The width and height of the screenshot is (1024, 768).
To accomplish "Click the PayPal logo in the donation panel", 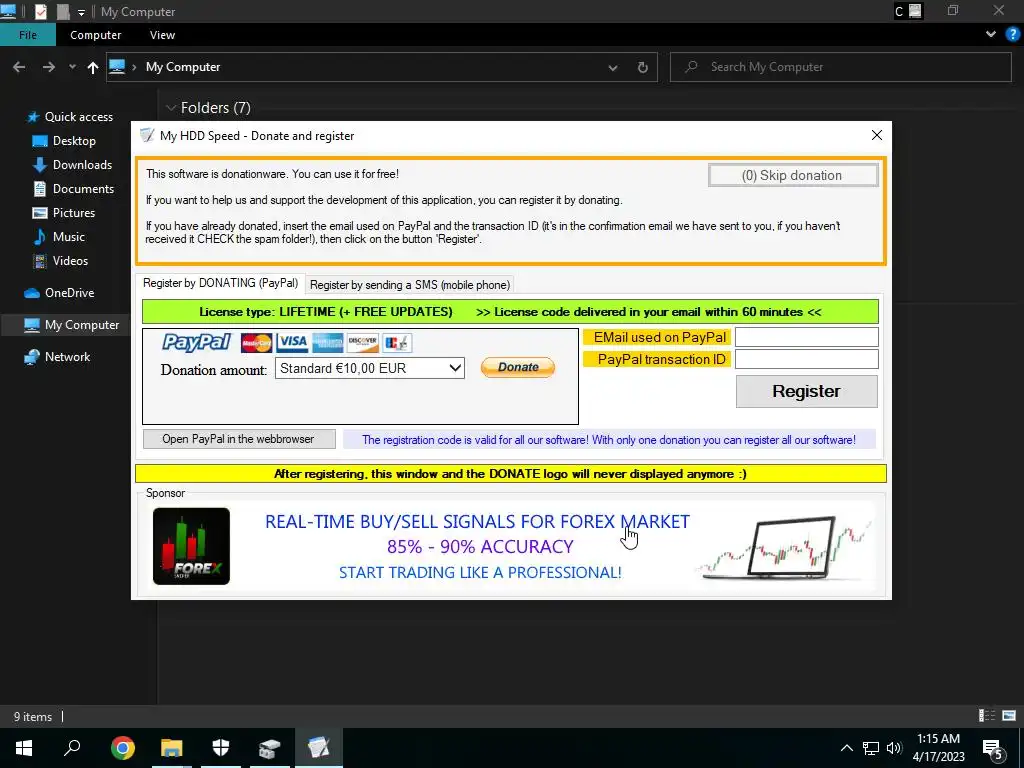I will (197, 342).
